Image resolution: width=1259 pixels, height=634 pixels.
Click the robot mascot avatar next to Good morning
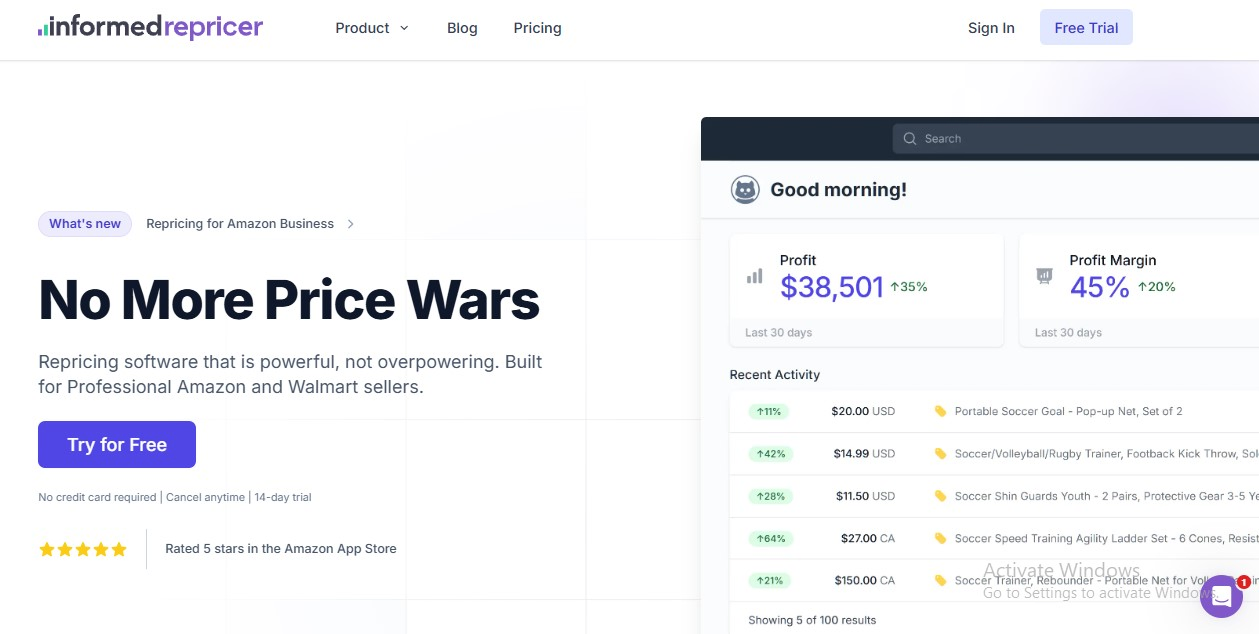coord(745,189)
